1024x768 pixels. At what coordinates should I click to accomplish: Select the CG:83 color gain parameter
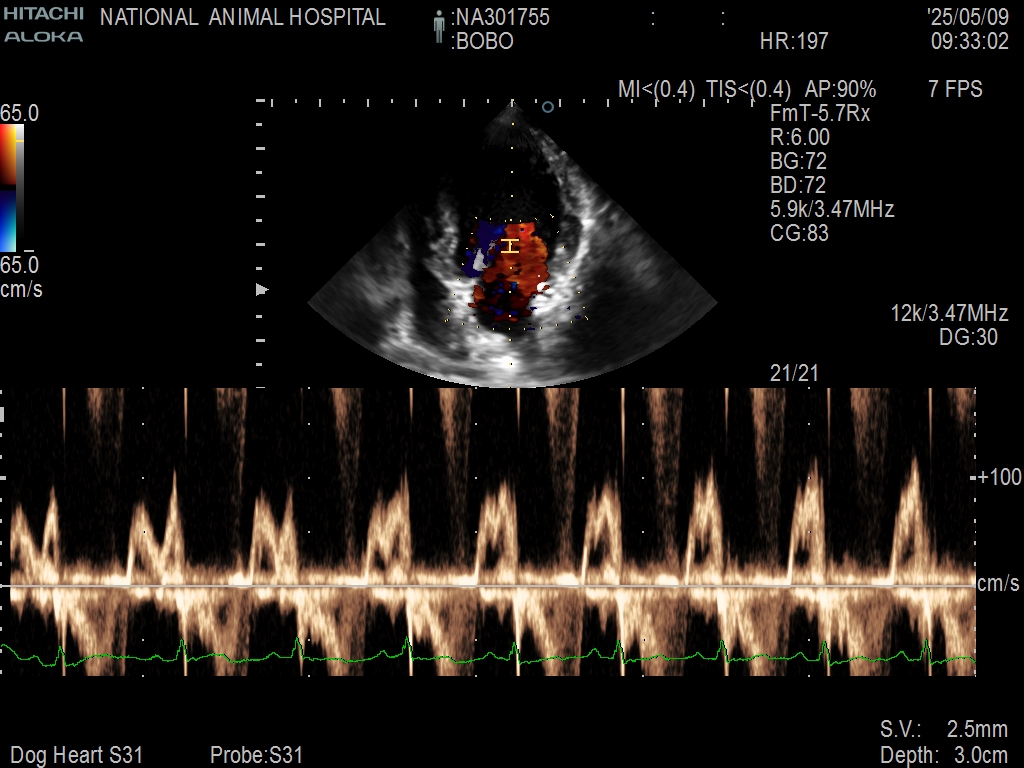pyautogui.click(x=799, y=233)
